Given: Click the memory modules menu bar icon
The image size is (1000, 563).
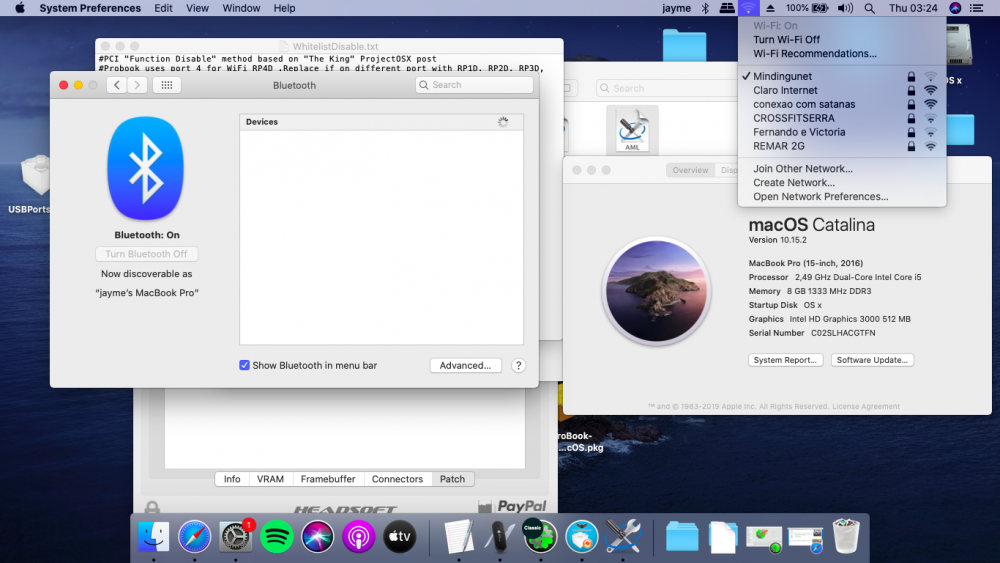Looking at the screenshot, I should (x=726, y=8).
